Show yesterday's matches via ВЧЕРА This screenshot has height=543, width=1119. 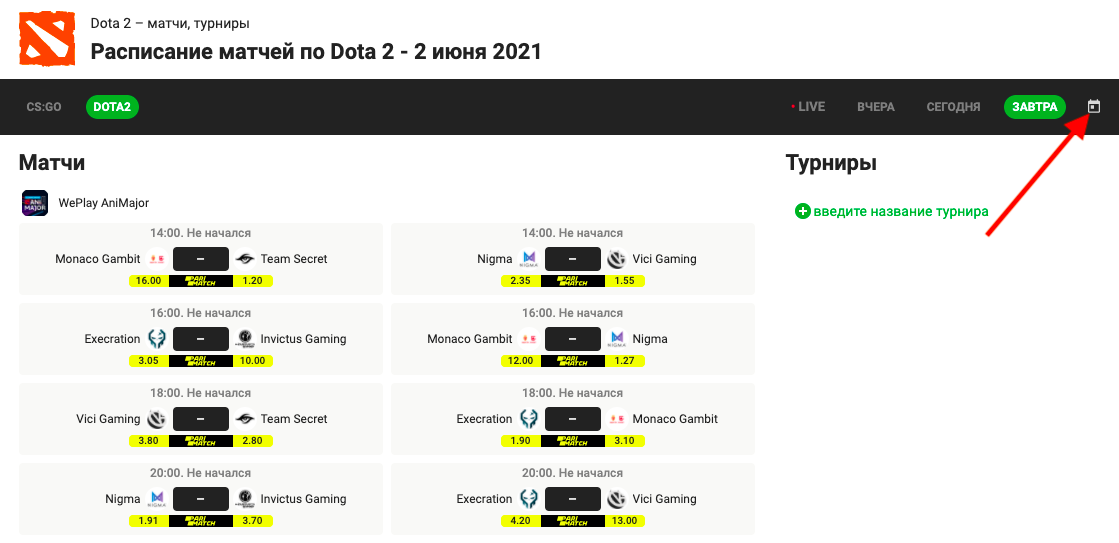pos(876,107)
